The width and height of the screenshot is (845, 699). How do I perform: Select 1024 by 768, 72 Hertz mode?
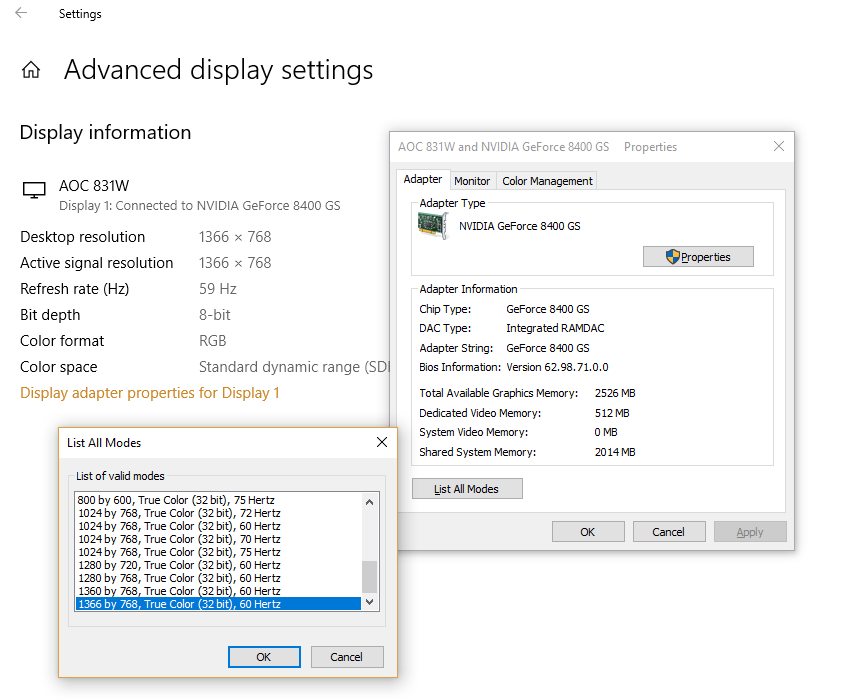coord(218,513)
